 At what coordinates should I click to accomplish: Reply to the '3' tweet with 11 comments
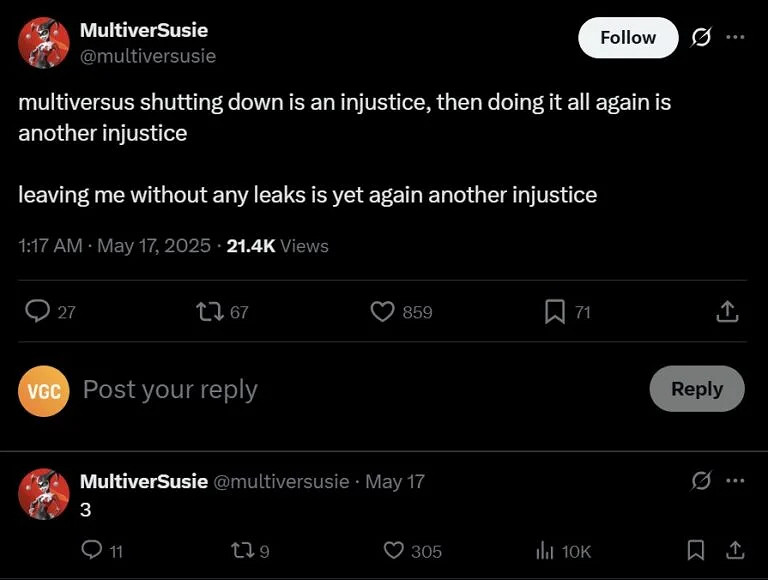(x=92, y=550)
